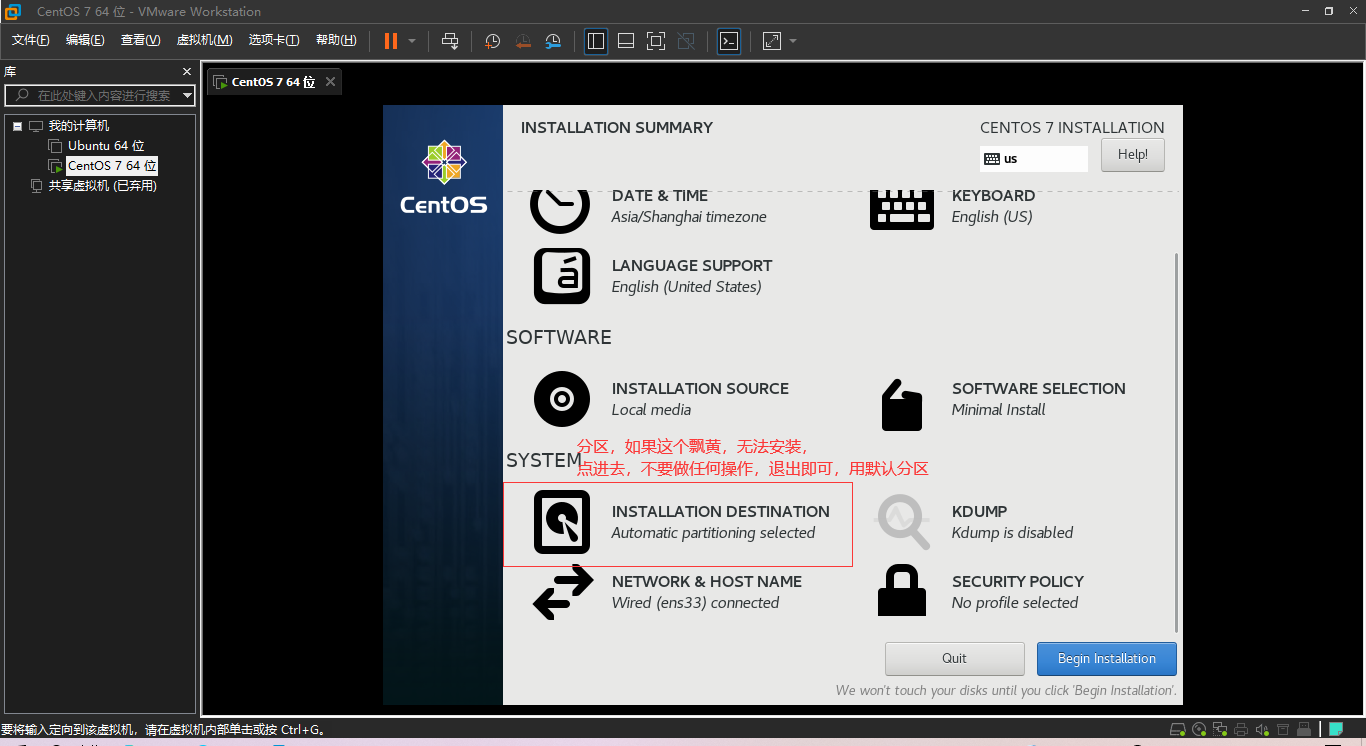
Task: Click the orange pause virtual machine button
Action: 391,41
